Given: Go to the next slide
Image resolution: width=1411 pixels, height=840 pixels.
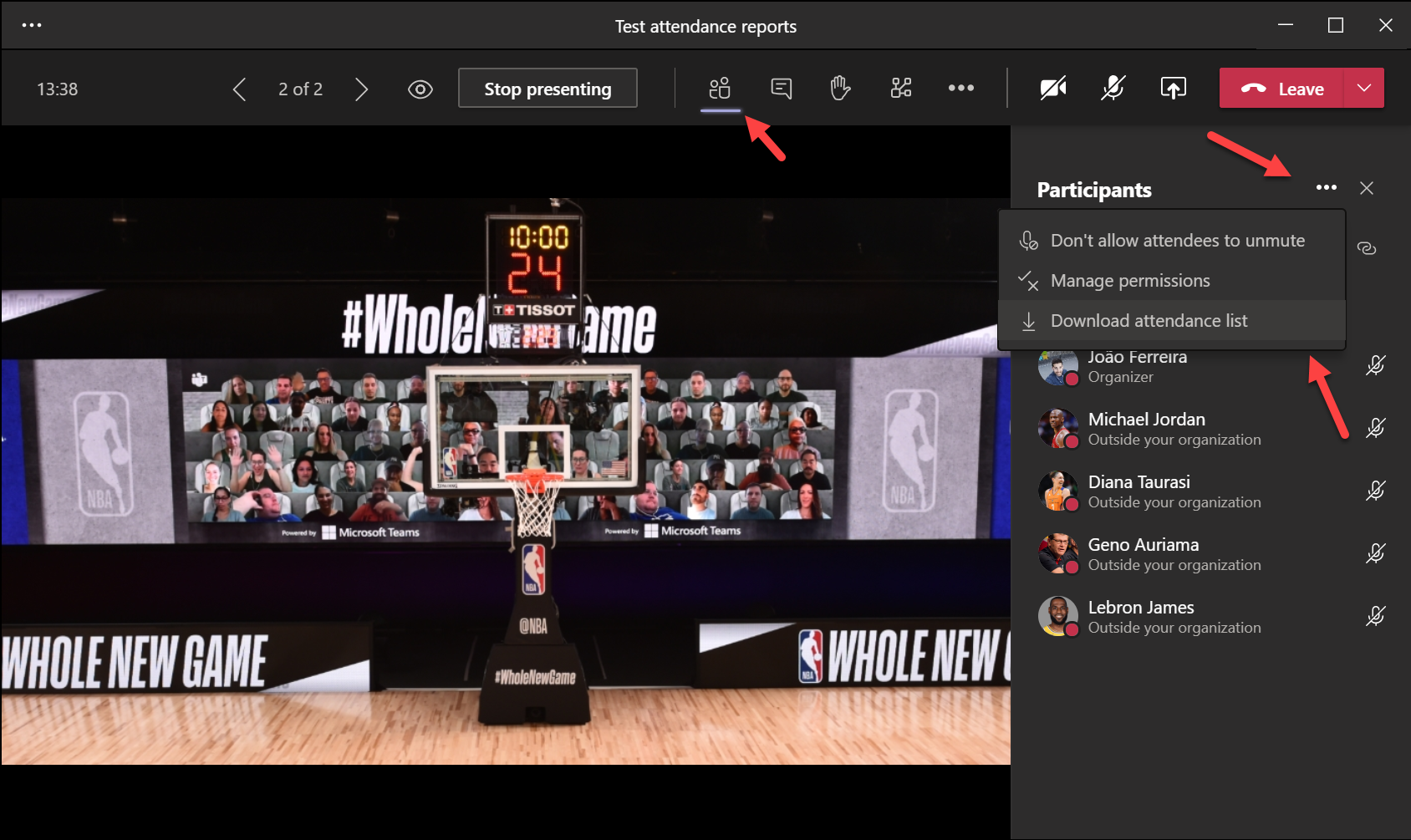Looking at the screenshot, I should pyautogui.click(x=361, y=89).
